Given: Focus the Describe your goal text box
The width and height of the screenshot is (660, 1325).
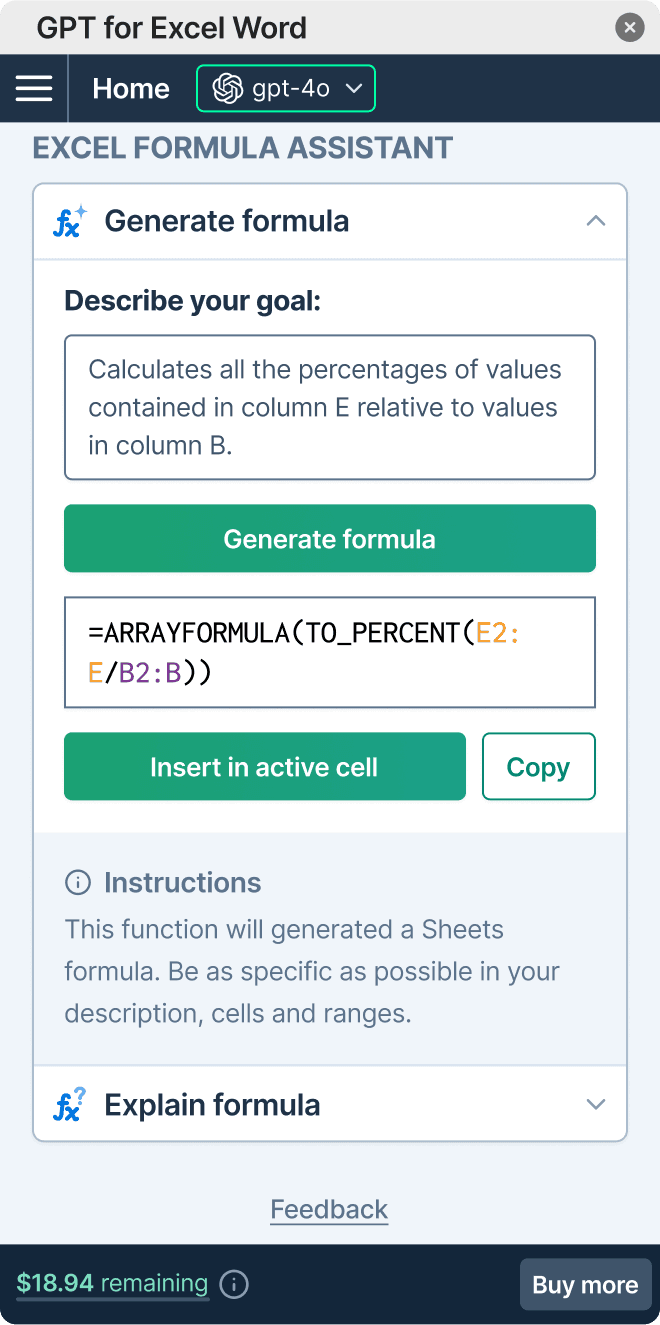Looking at the screenshot, I should tap(330, 407).
